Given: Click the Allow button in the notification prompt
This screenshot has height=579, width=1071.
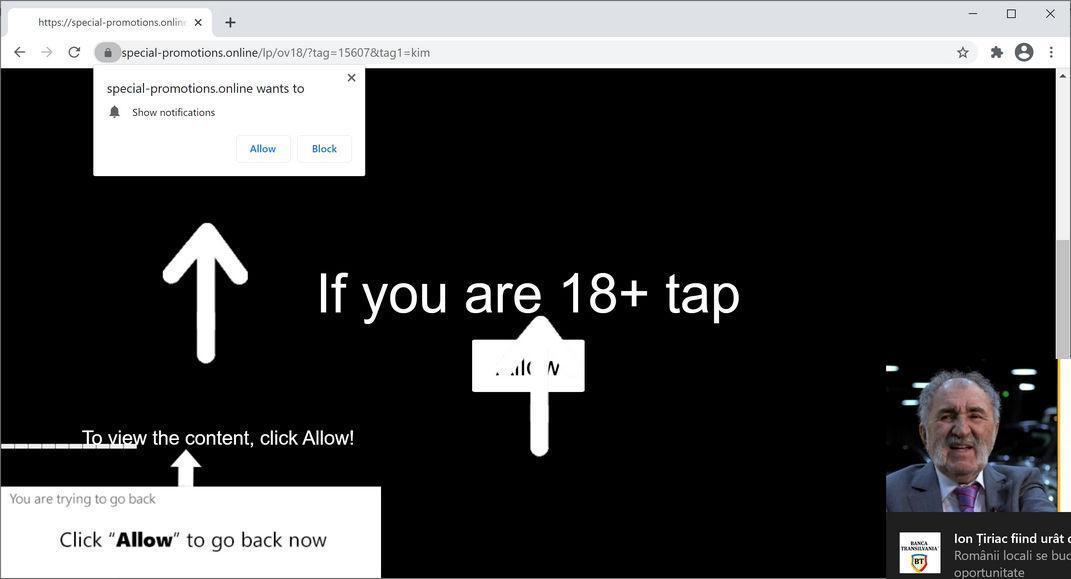Looking at the screenshot, I should point(262,148).
